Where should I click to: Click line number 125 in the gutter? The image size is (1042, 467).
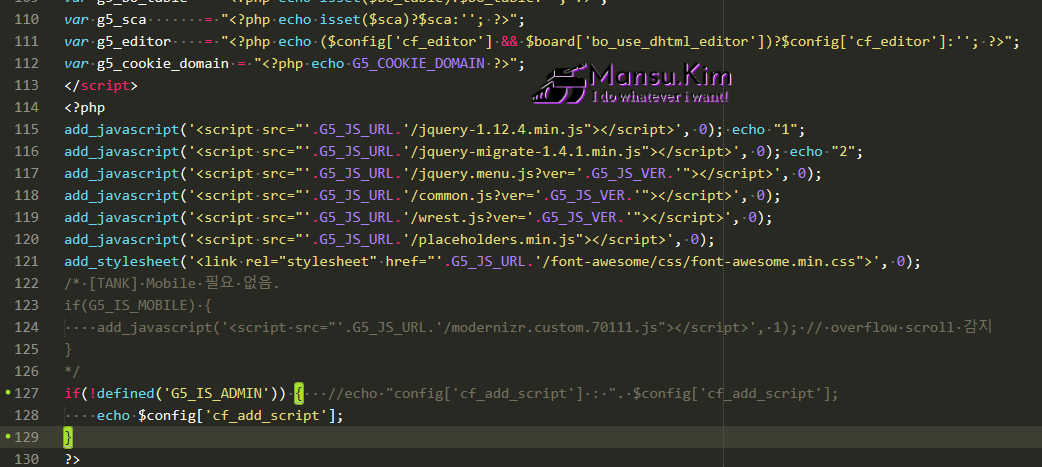(x=27, y=349)
